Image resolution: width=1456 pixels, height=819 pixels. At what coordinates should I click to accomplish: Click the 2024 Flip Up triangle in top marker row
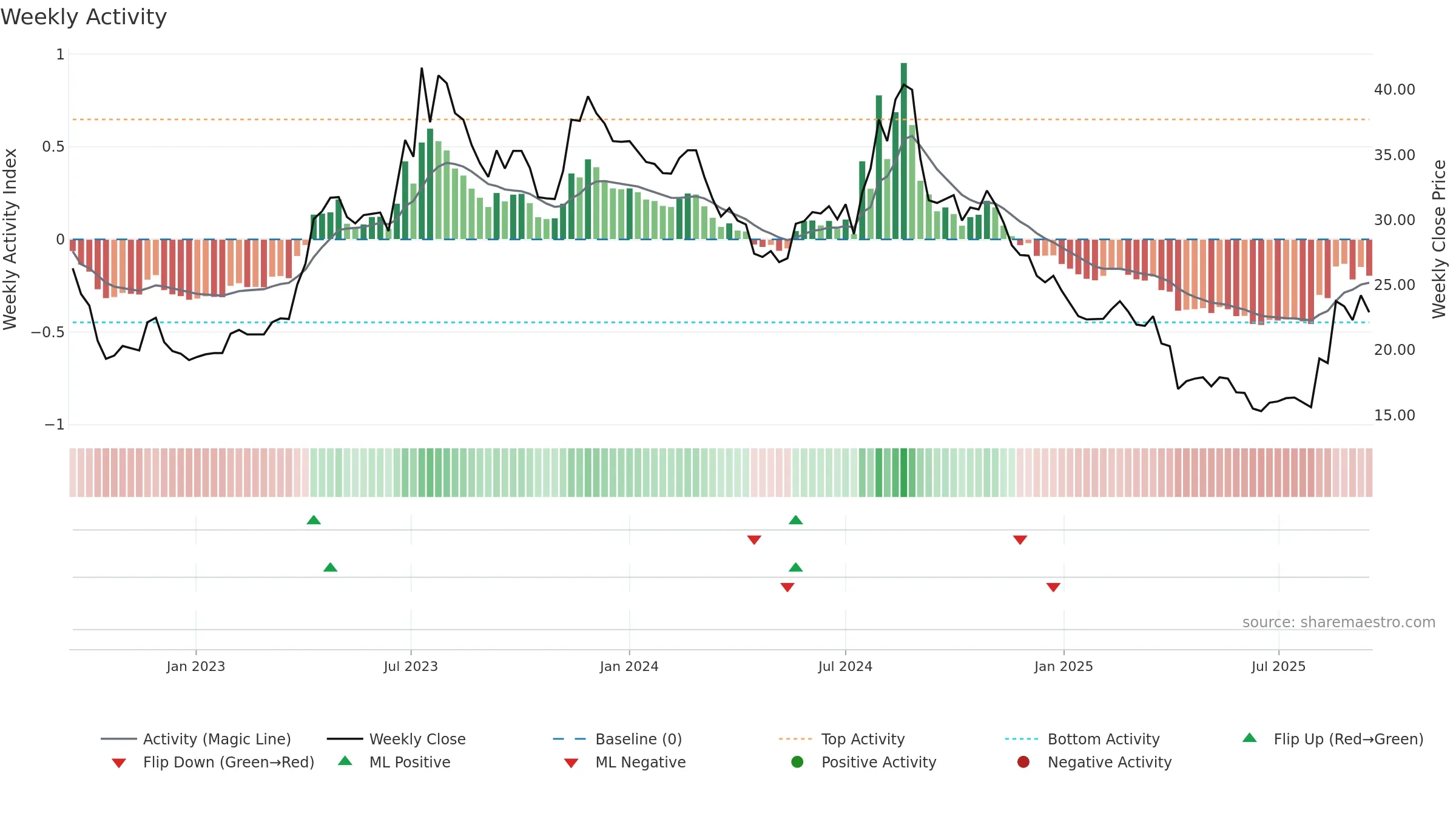[796, 520]
